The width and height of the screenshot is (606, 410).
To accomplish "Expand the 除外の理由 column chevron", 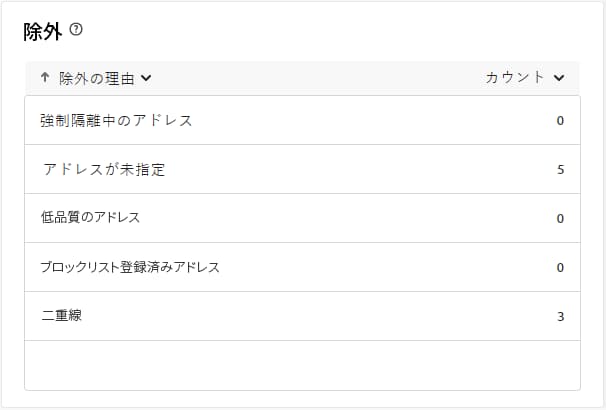I will 146,78.
